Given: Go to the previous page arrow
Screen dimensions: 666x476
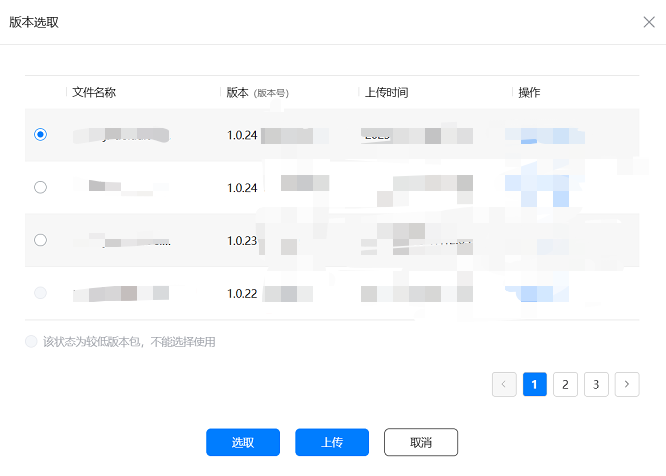Looking at the screenshot, I should coord(504,384).
